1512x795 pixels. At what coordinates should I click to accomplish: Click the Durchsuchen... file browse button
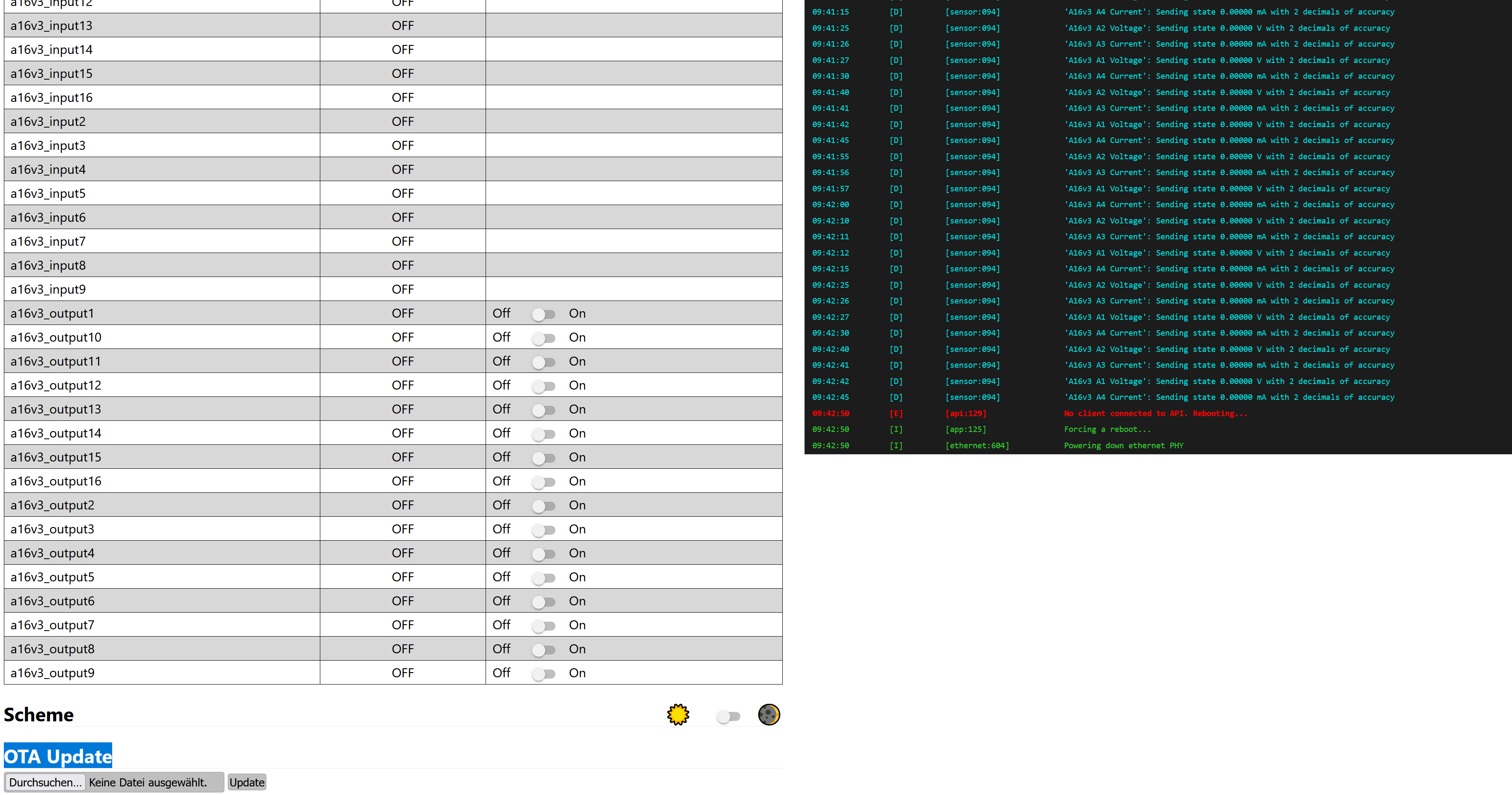(45, 782)
